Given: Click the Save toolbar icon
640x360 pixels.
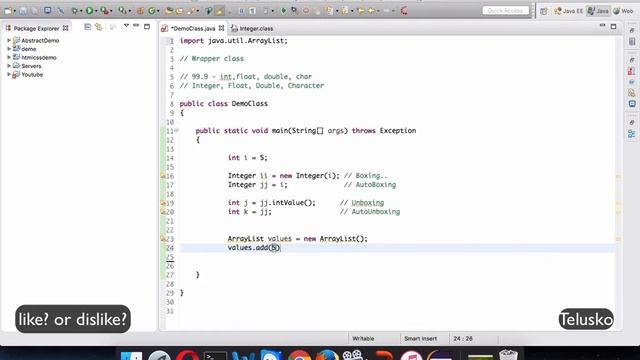Looking at the screenshot, I should [x=23, y=11].
